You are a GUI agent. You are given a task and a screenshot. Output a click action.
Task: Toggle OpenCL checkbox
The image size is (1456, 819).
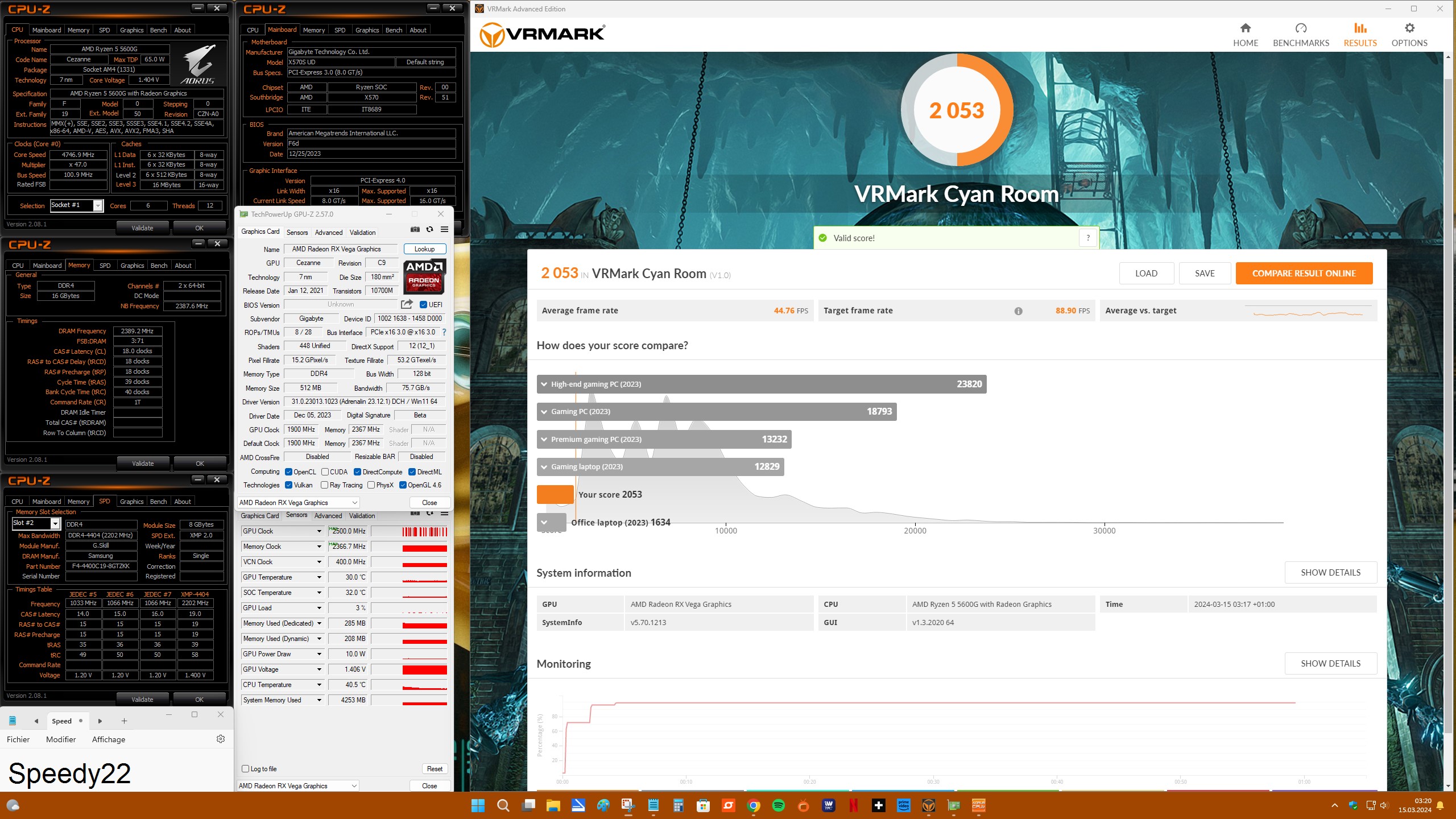(288, 471)
